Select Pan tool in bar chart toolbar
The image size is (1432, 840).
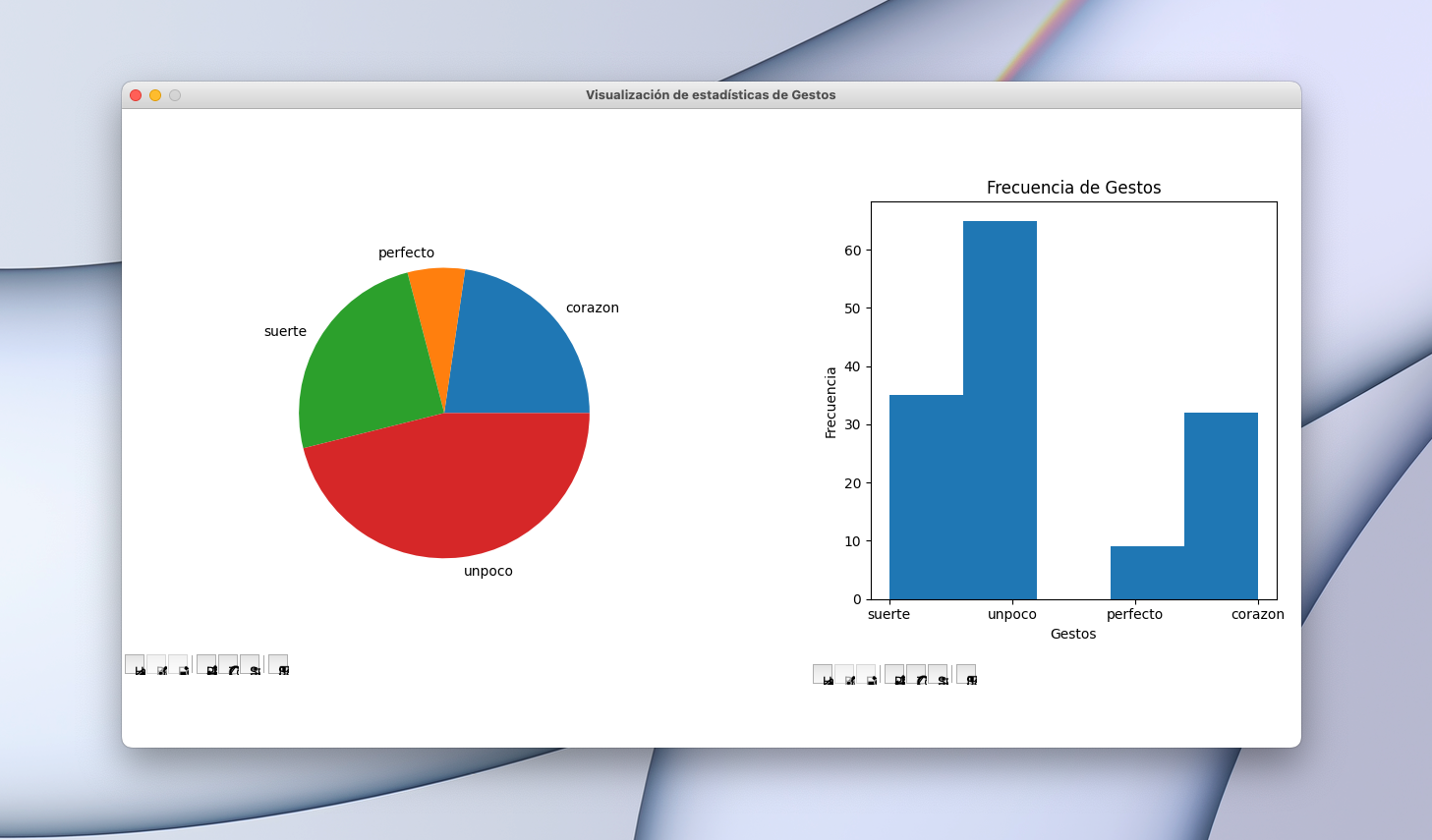894,674
